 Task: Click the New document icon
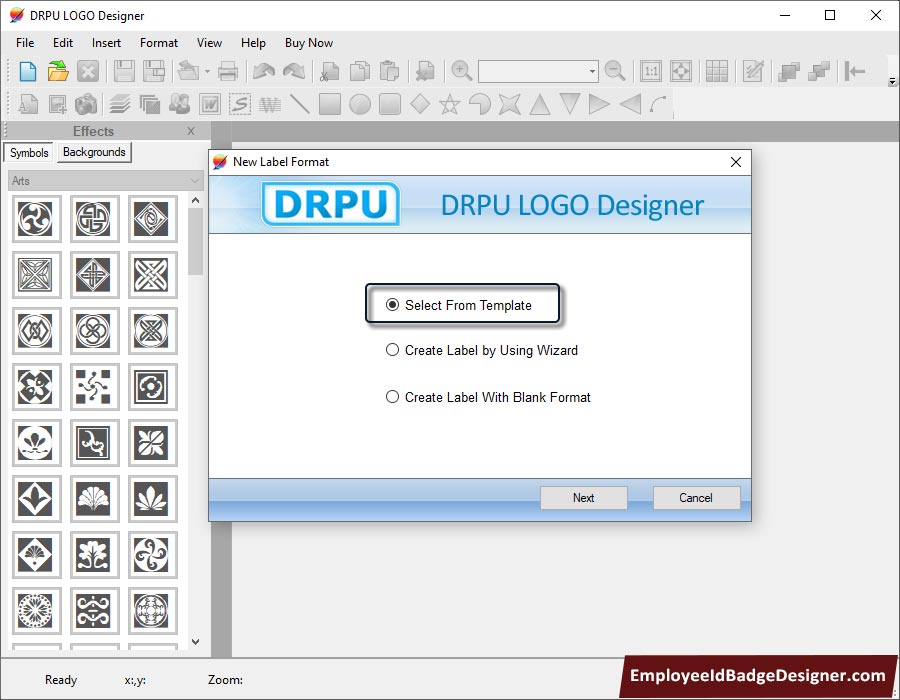click(x=28, y=72)
